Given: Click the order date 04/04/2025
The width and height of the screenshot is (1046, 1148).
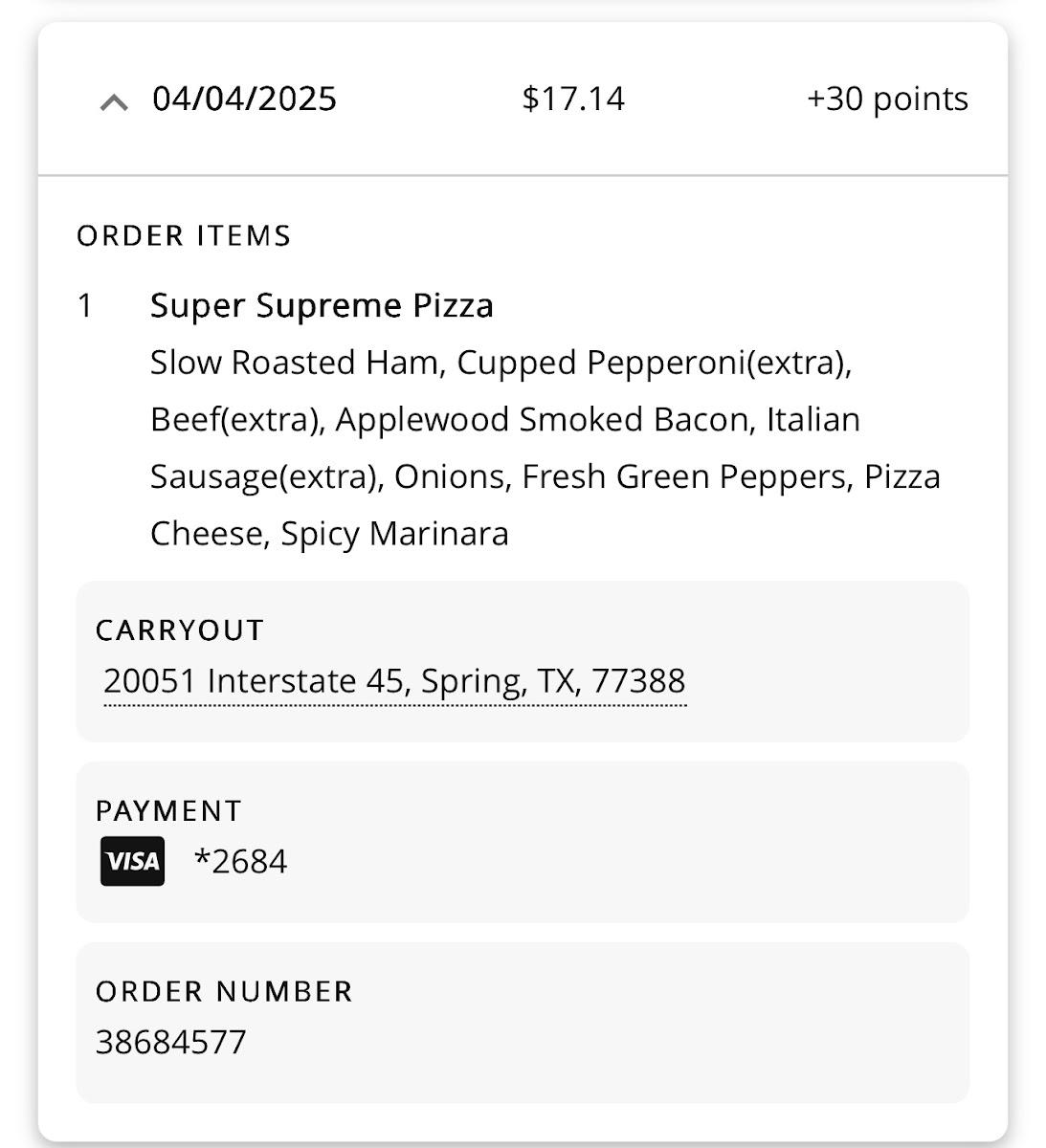Looking at the screenshot, I should [x=244, y=99].
